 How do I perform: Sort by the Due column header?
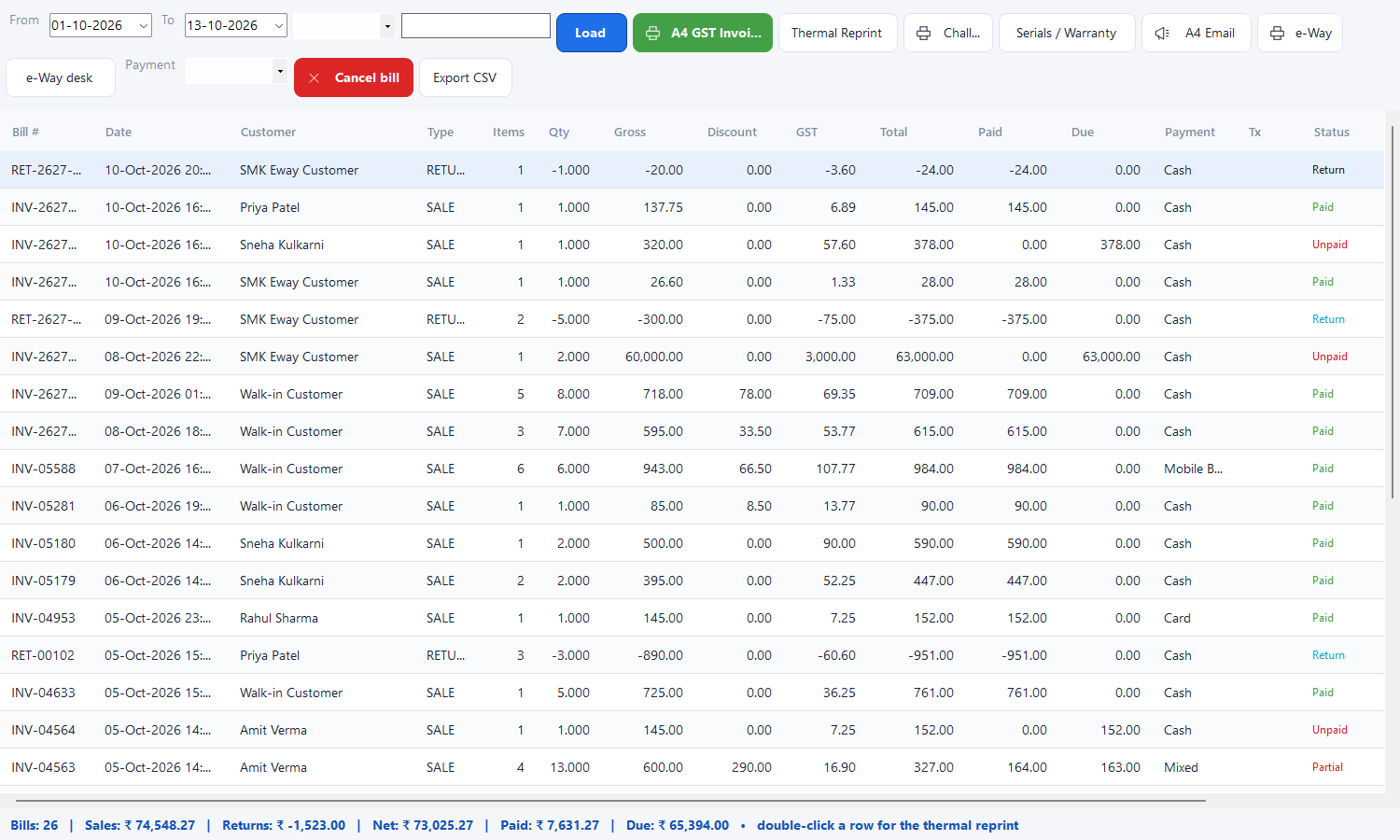1083,132
